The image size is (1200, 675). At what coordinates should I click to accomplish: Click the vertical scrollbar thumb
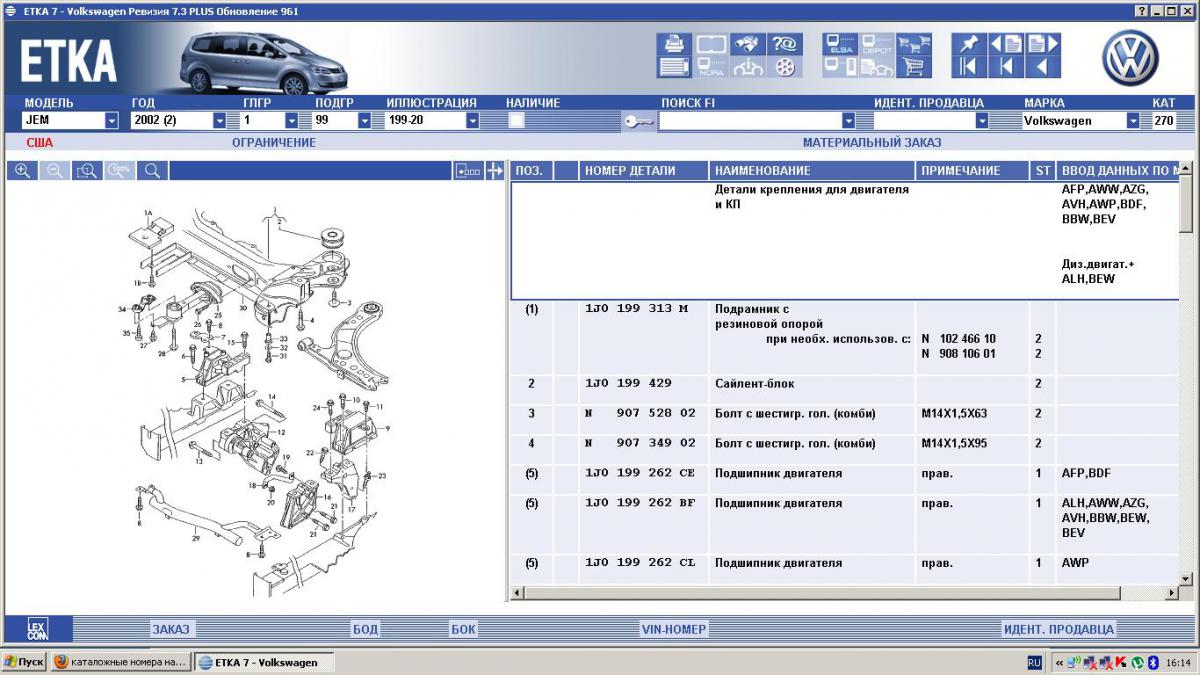(1186, 204)
